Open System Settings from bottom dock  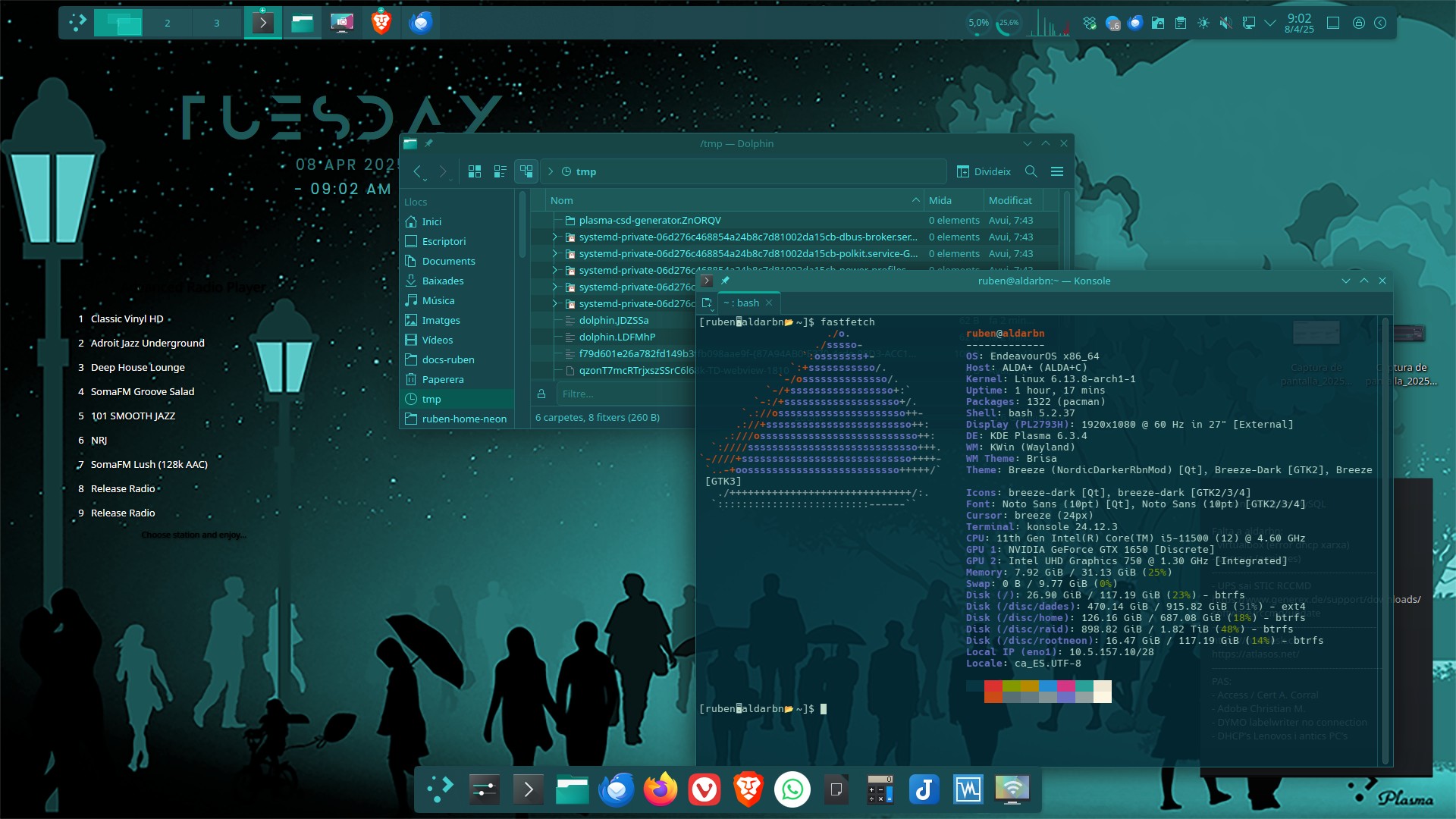tap(484, 790)
